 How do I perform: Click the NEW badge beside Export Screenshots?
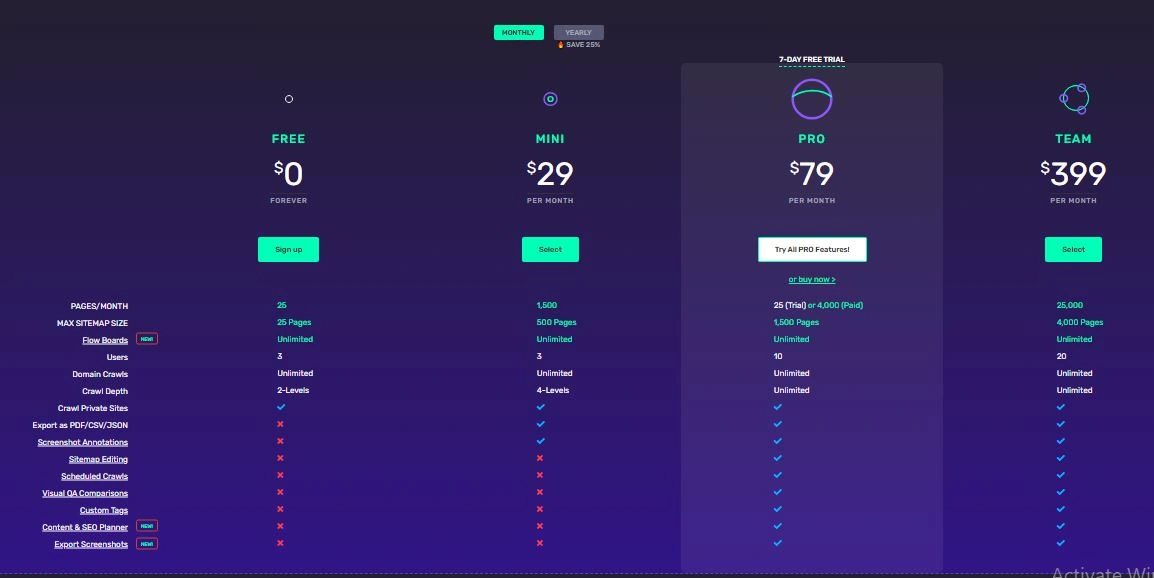[147, 543]
